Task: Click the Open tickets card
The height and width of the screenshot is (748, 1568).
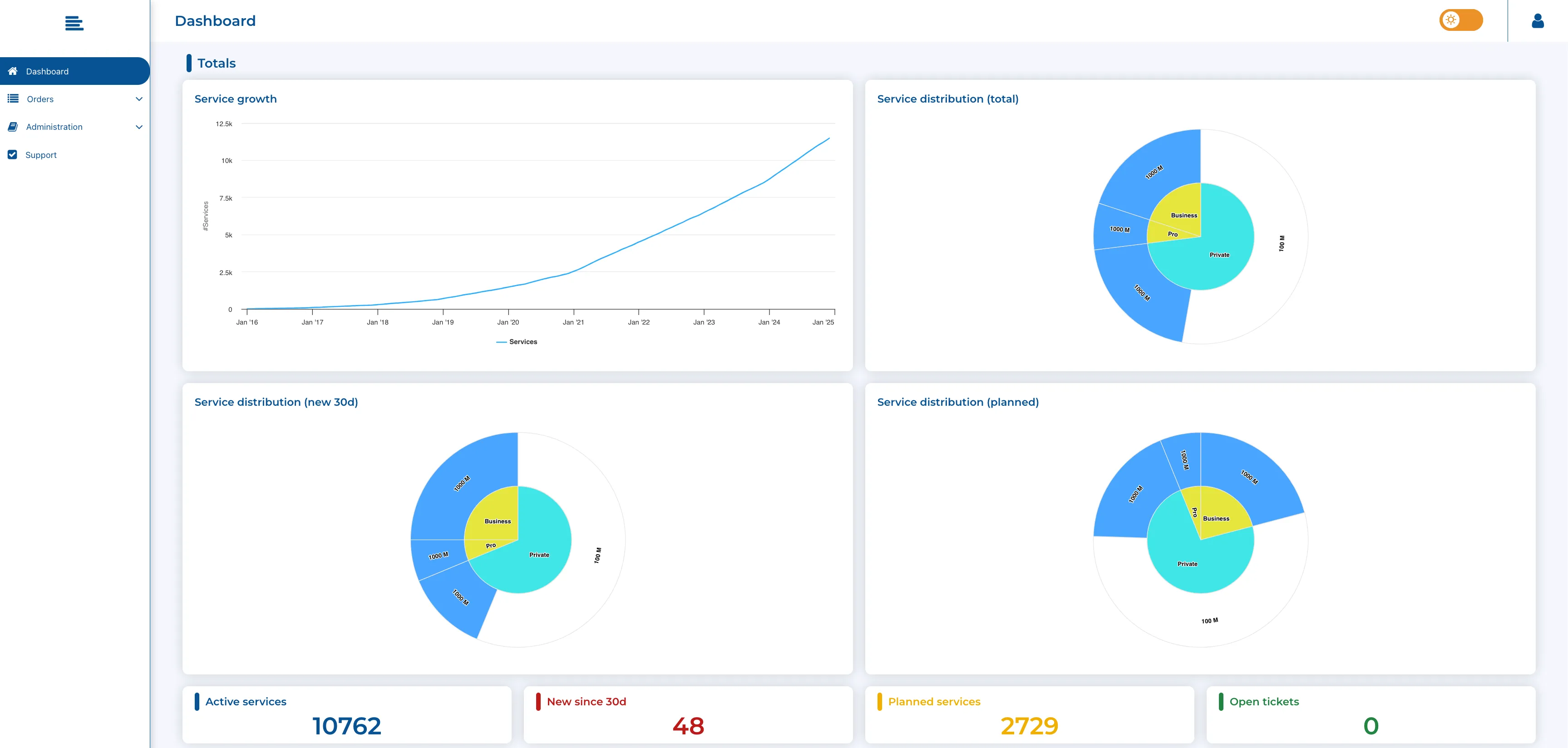Action: coord(1370,714)
